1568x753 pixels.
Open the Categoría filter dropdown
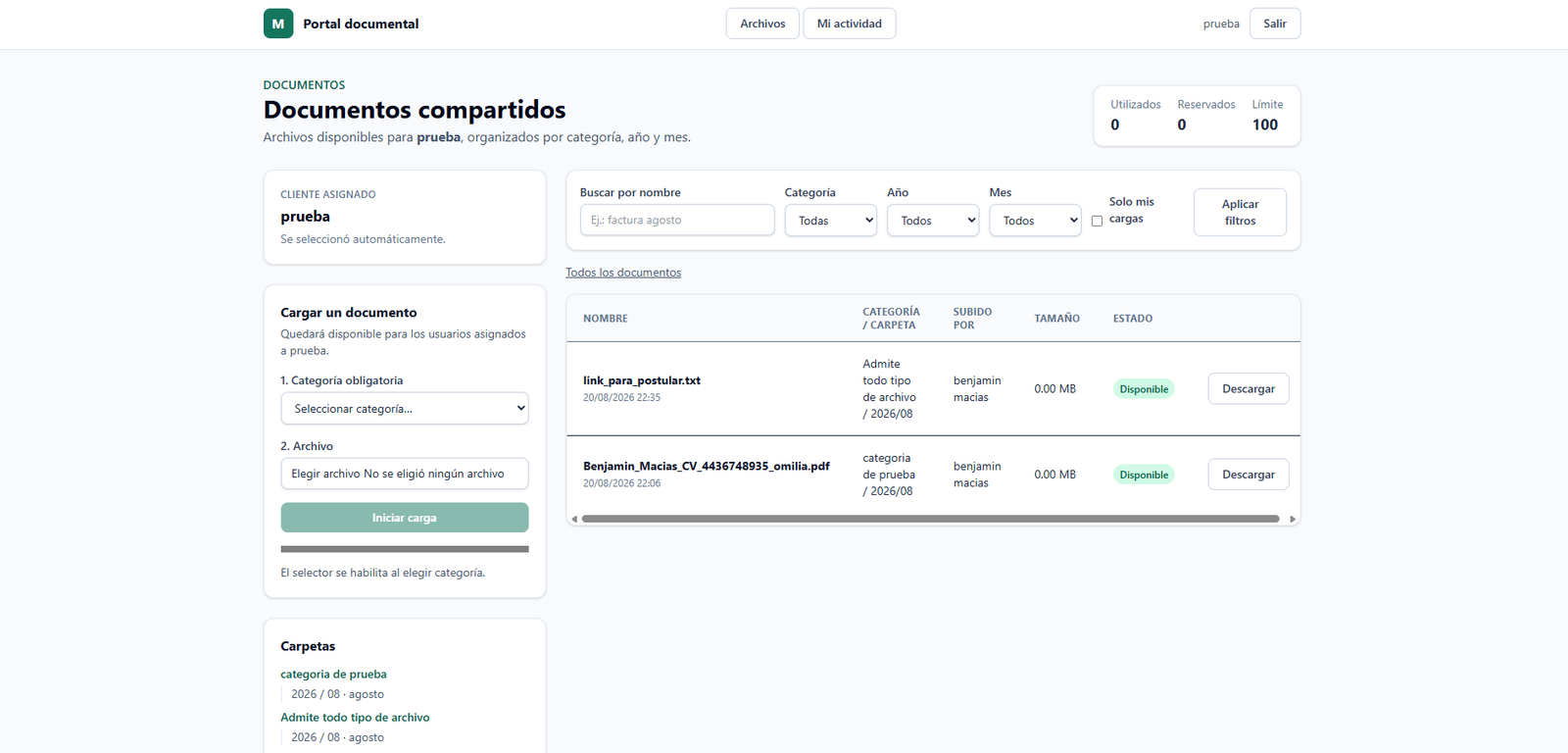coord(831,221)
